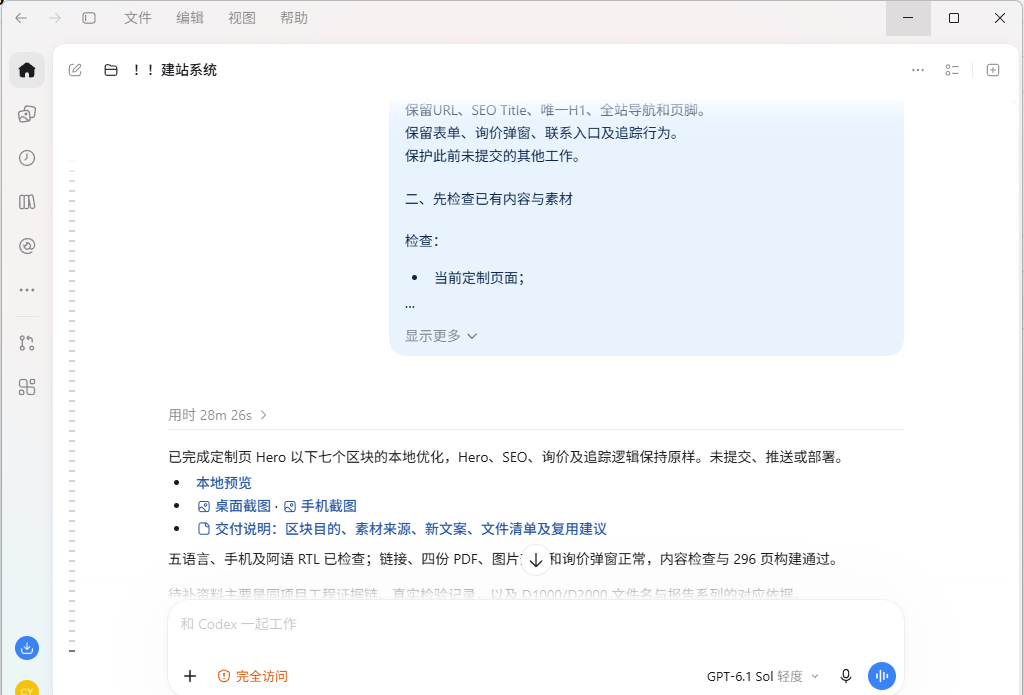
Task: Open the 桌面截图 image link
Action: pos(234,506)
